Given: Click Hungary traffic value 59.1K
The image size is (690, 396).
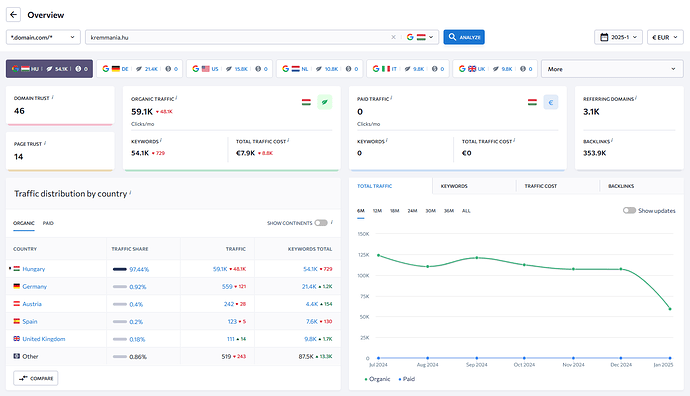Looking at the screenshot, I should click(x=220, y=269).
